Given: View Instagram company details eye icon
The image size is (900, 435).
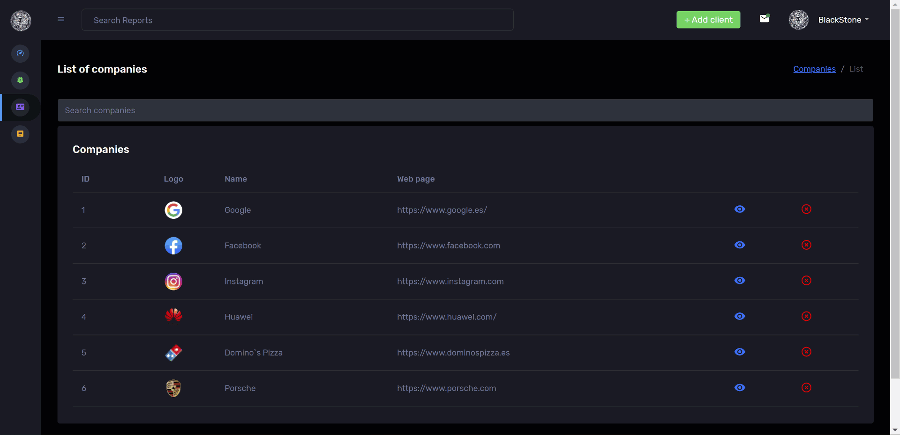Looking at the screenshot, I should [x=740, y=281].
